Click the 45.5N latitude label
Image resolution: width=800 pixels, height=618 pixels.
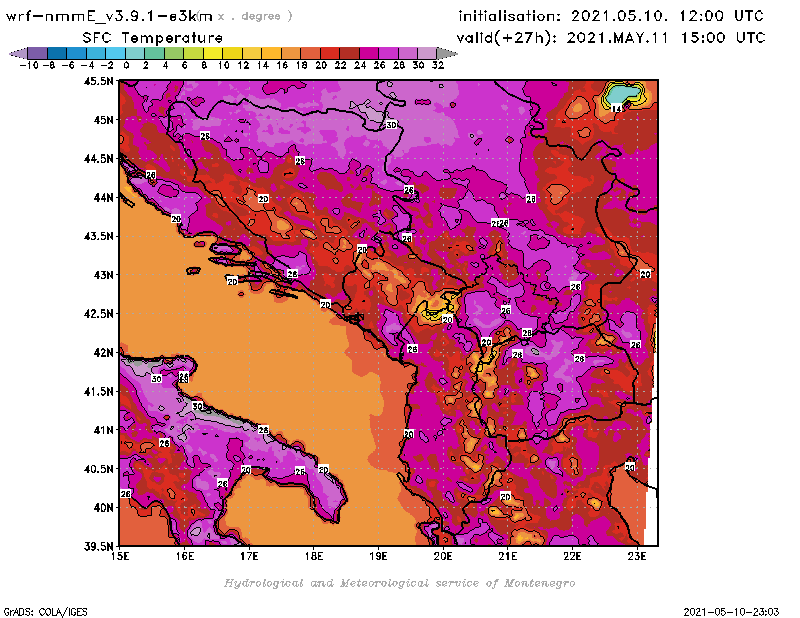99,81
